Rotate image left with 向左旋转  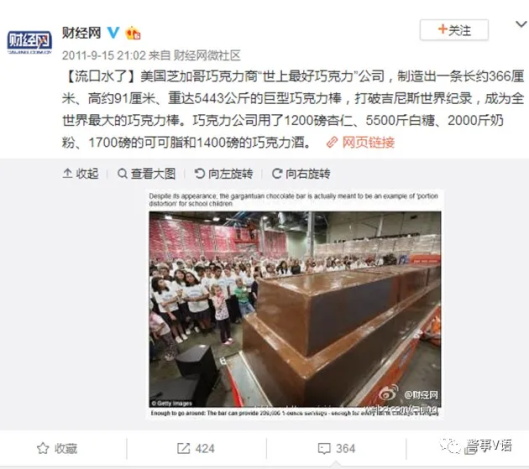(x=223, y=173)
